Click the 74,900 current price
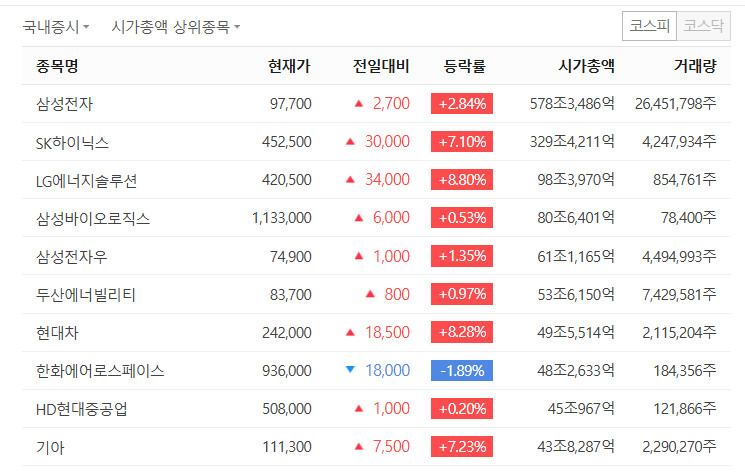This screenshot has width=745, height=475. [291, 256]
